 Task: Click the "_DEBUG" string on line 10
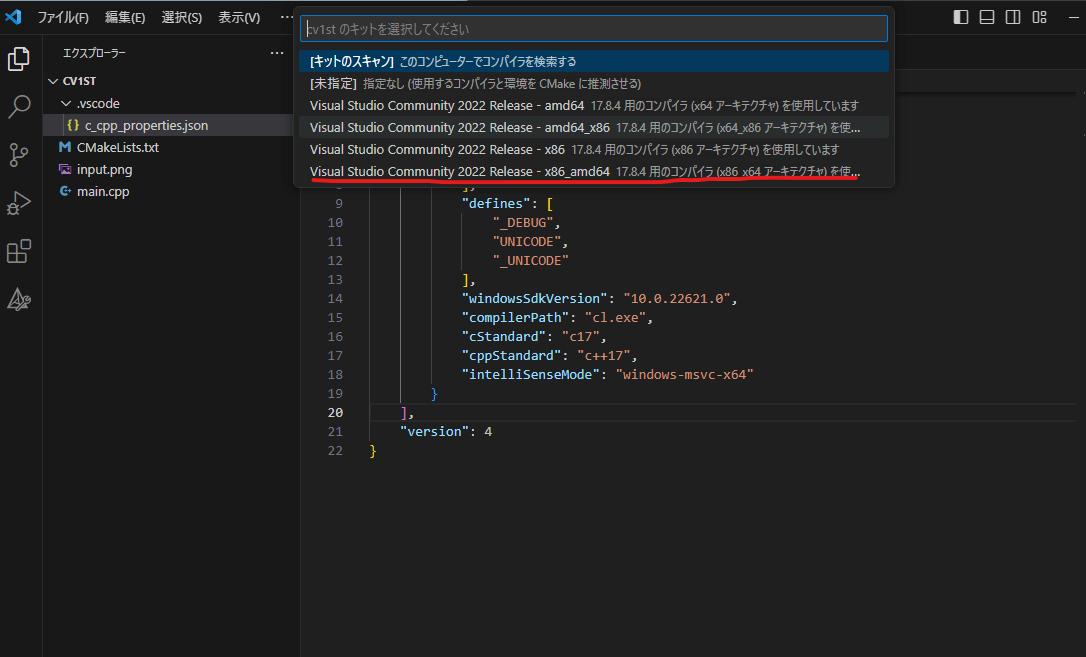pyautogui.click(x=523, y=223)
